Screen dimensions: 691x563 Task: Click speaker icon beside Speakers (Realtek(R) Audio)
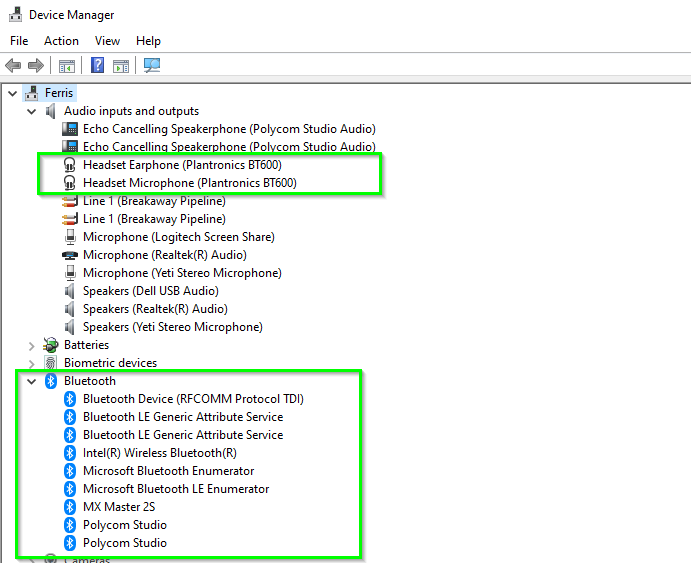pyautogui.click(x=70, y=309)
